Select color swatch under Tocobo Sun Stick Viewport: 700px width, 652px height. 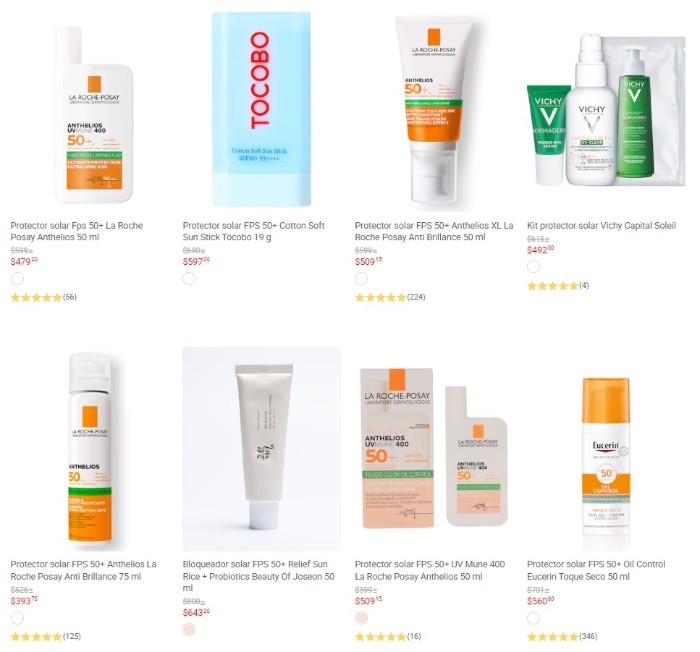pos(189,279)
